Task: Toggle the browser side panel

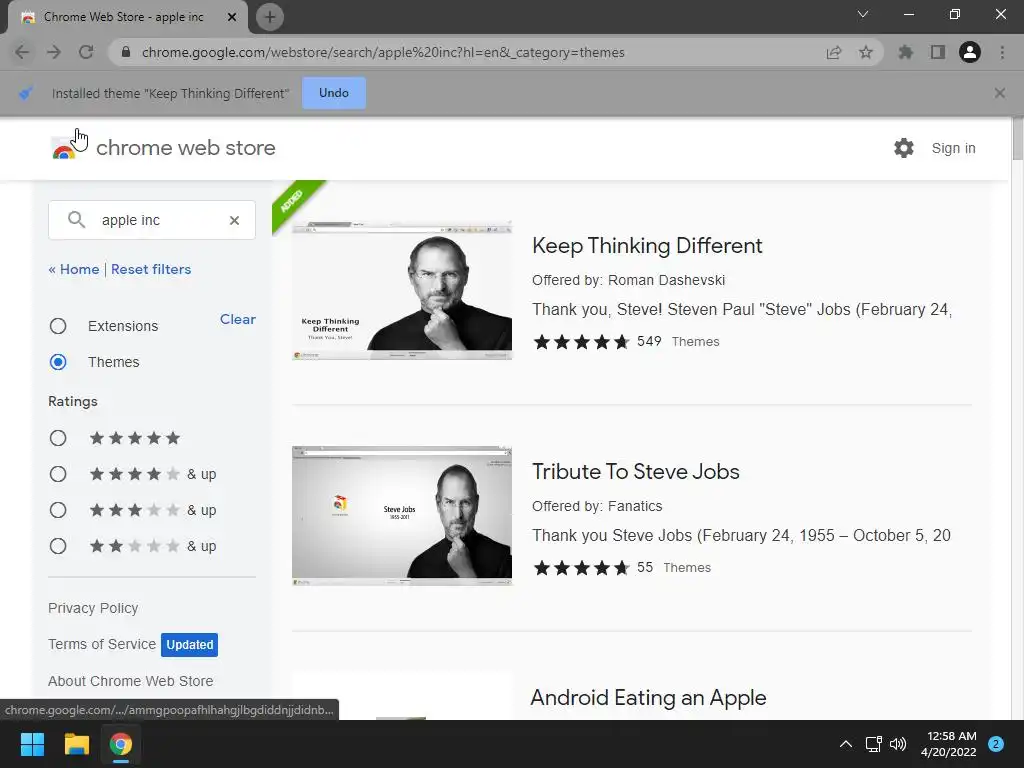Action: click(938, 52)
